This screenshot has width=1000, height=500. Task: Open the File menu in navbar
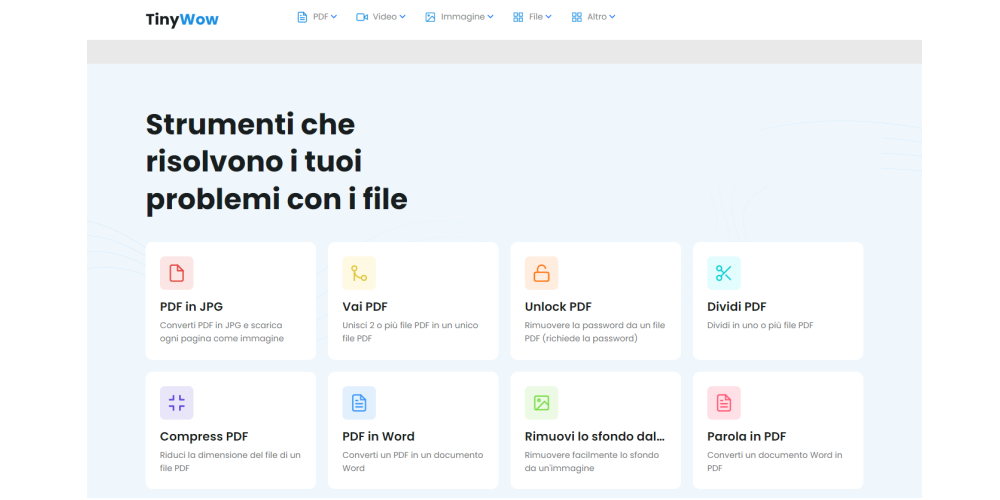coord(532,17)
